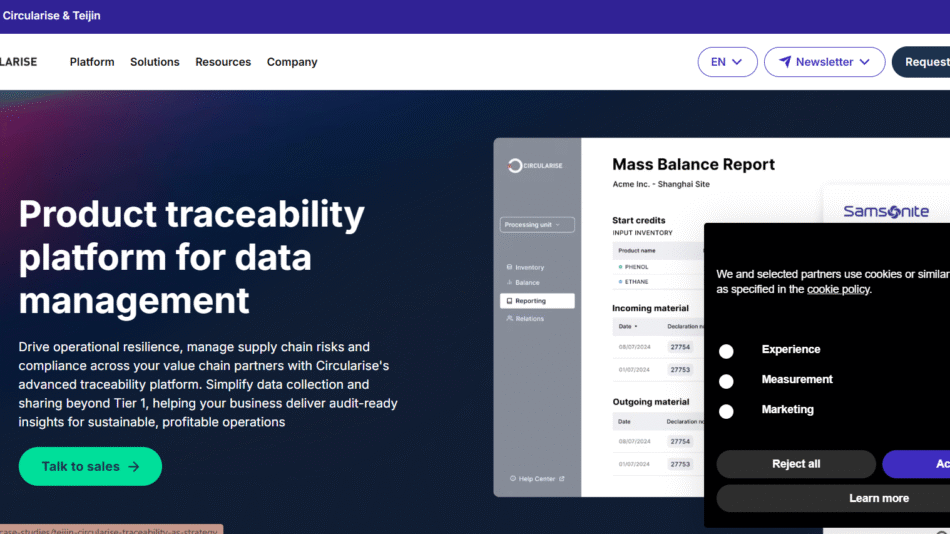This screenshot has height=534, width=950.
Task: Toggle the Marketing cookie option
Action: click(726, 411)
